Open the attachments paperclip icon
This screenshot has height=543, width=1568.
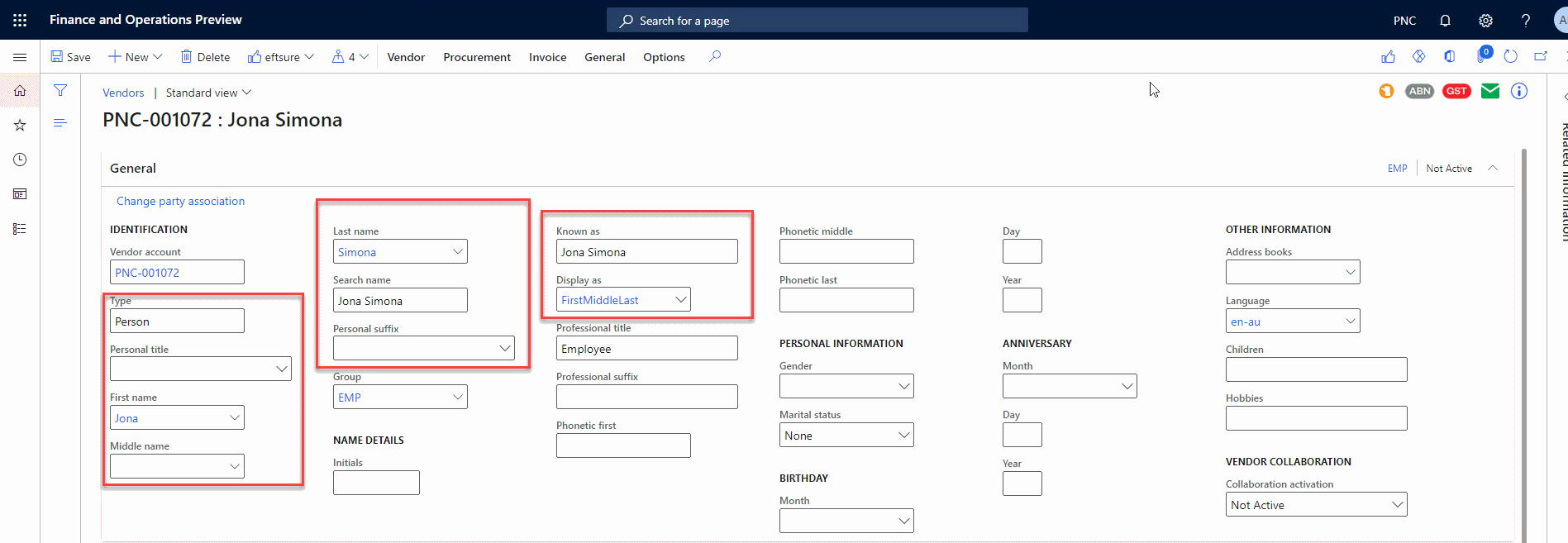pos(1483,55)
